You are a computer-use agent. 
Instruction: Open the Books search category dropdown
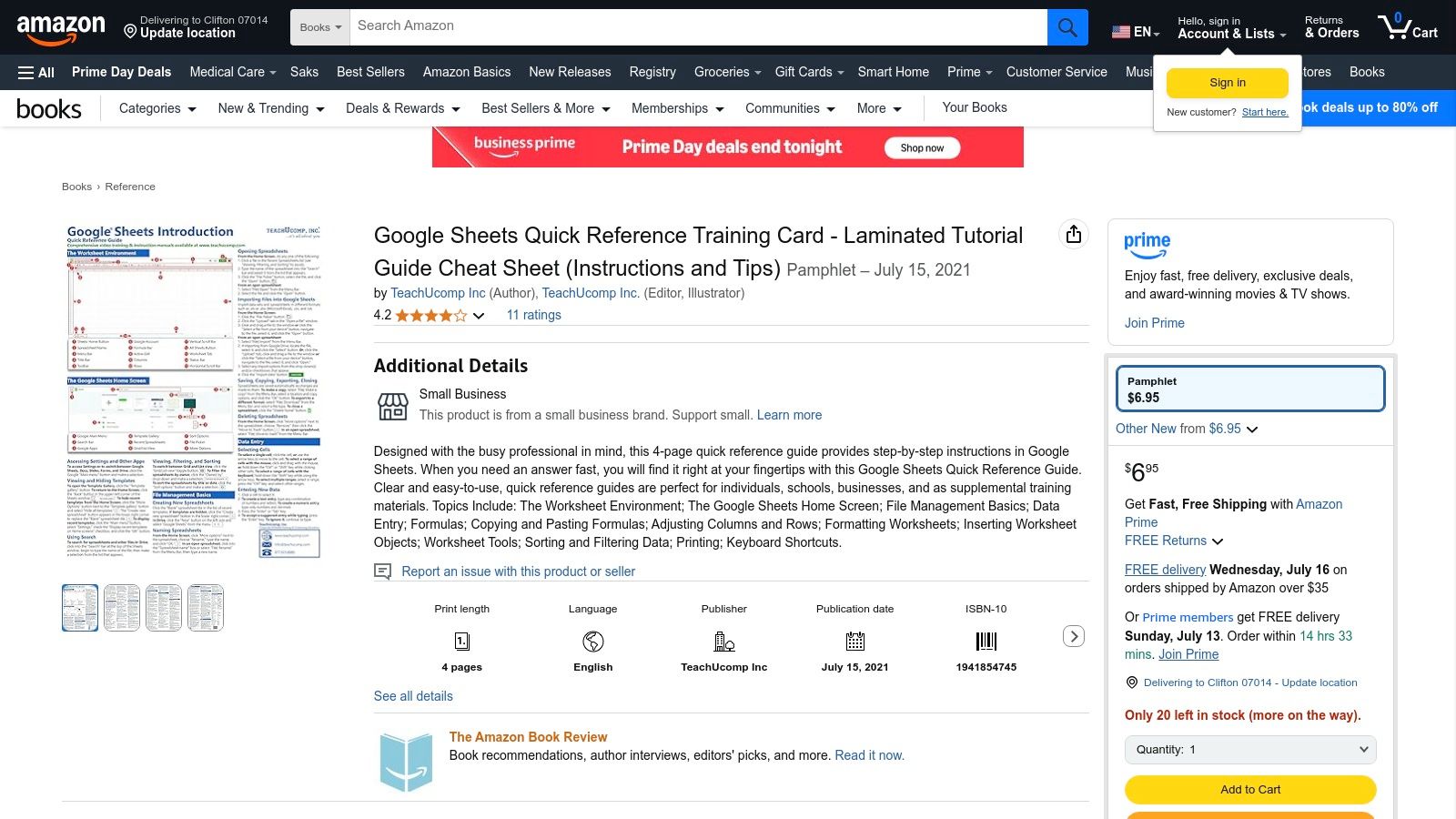tap(320, 27)
